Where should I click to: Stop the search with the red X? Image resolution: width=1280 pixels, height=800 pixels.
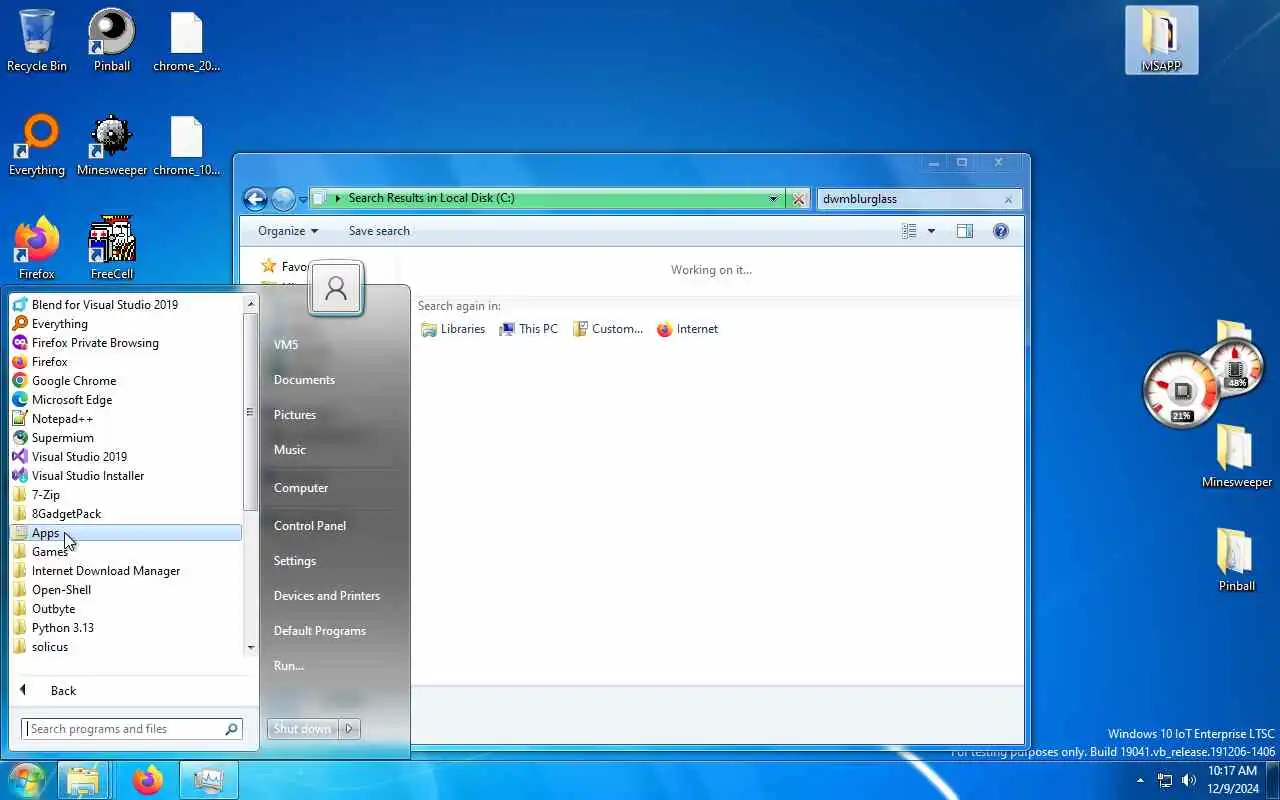[798, 199]
